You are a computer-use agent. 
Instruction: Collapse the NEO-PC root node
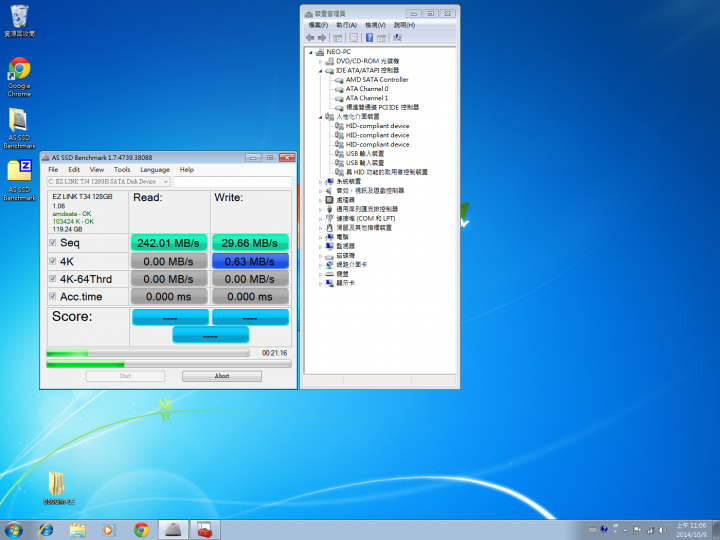[x=311, y=52]
